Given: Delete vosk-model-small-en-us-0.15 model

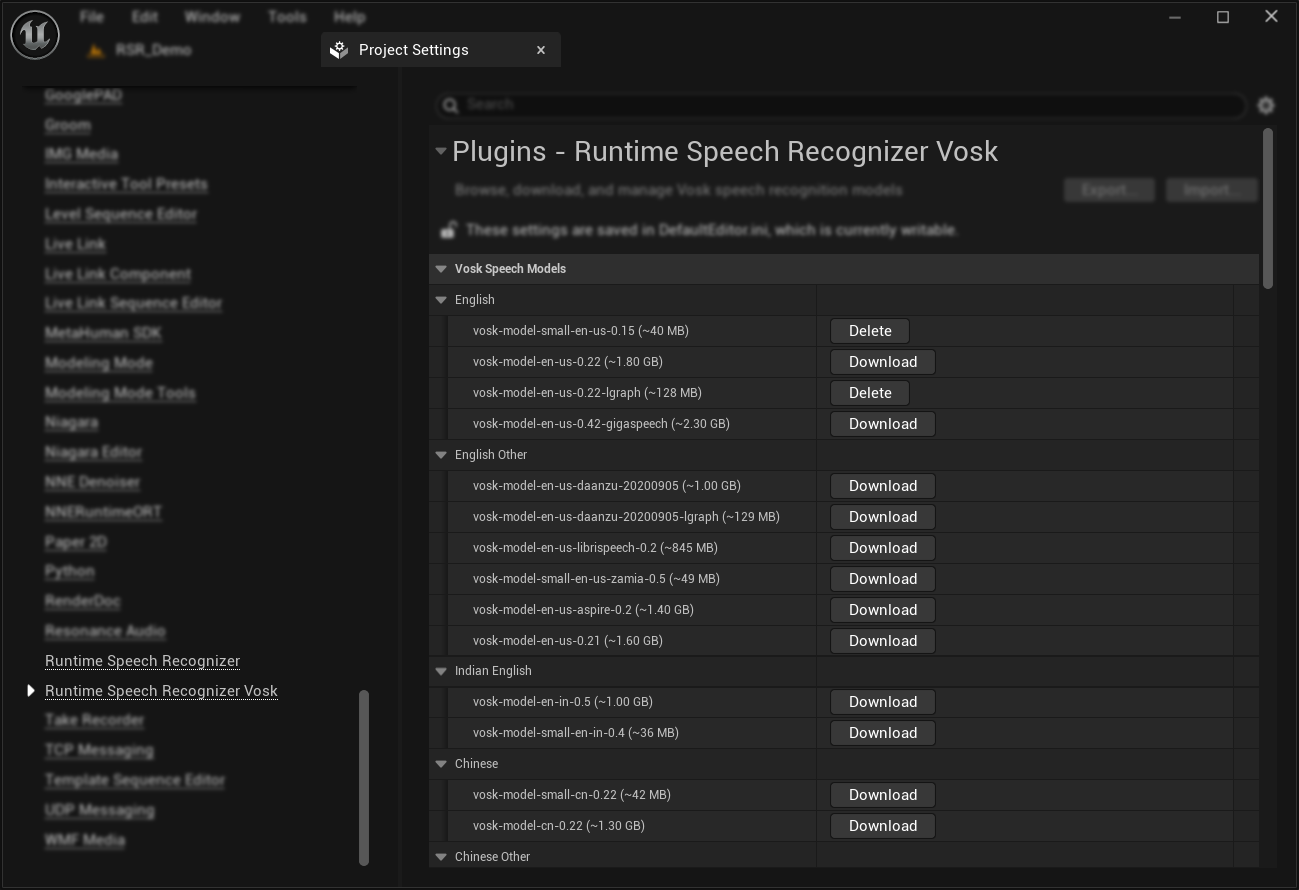Looking at the screenshot, I should (x=870, y=331).
